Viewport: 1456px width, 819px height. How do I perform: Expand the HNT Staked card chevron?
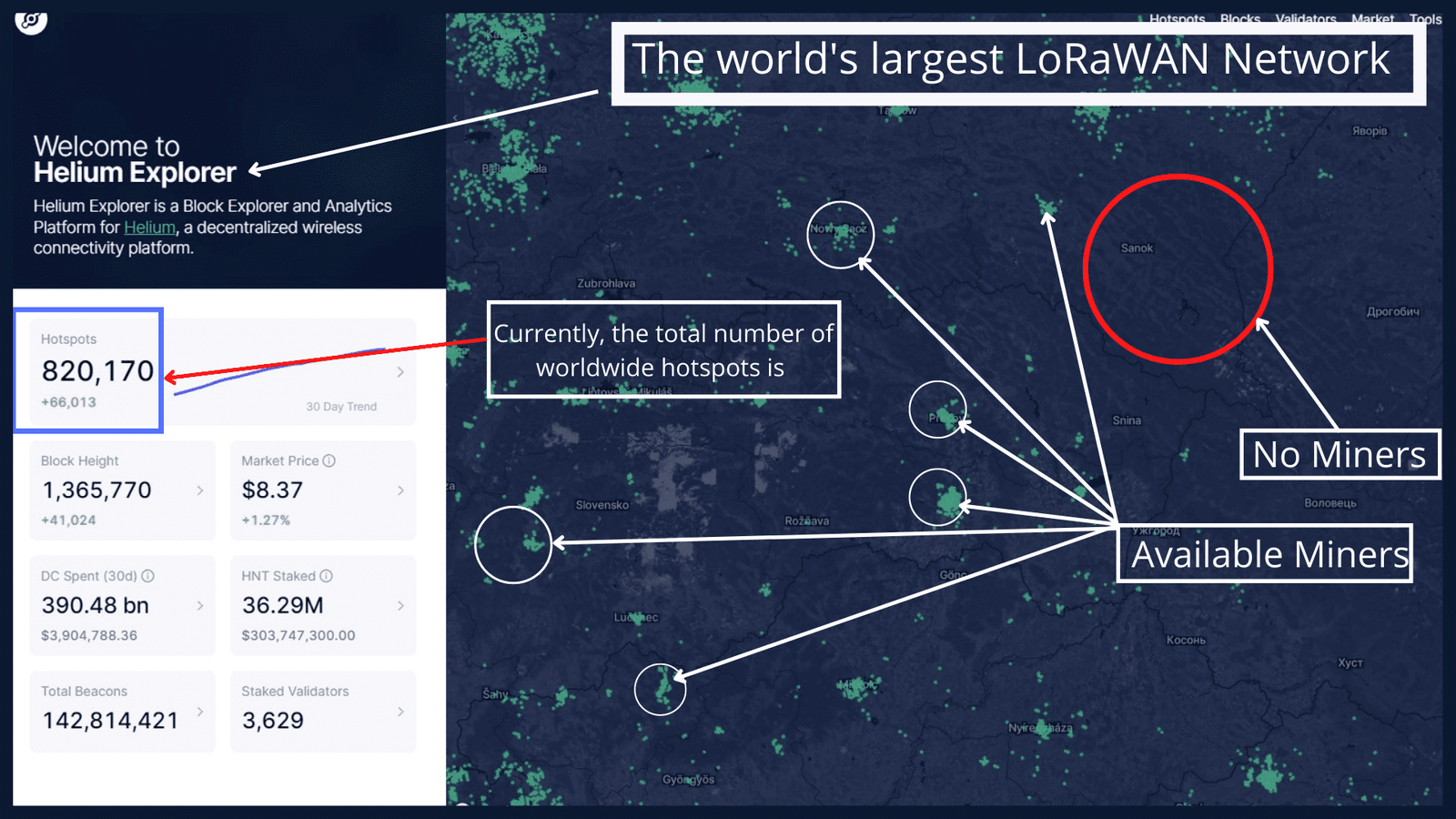400,606
